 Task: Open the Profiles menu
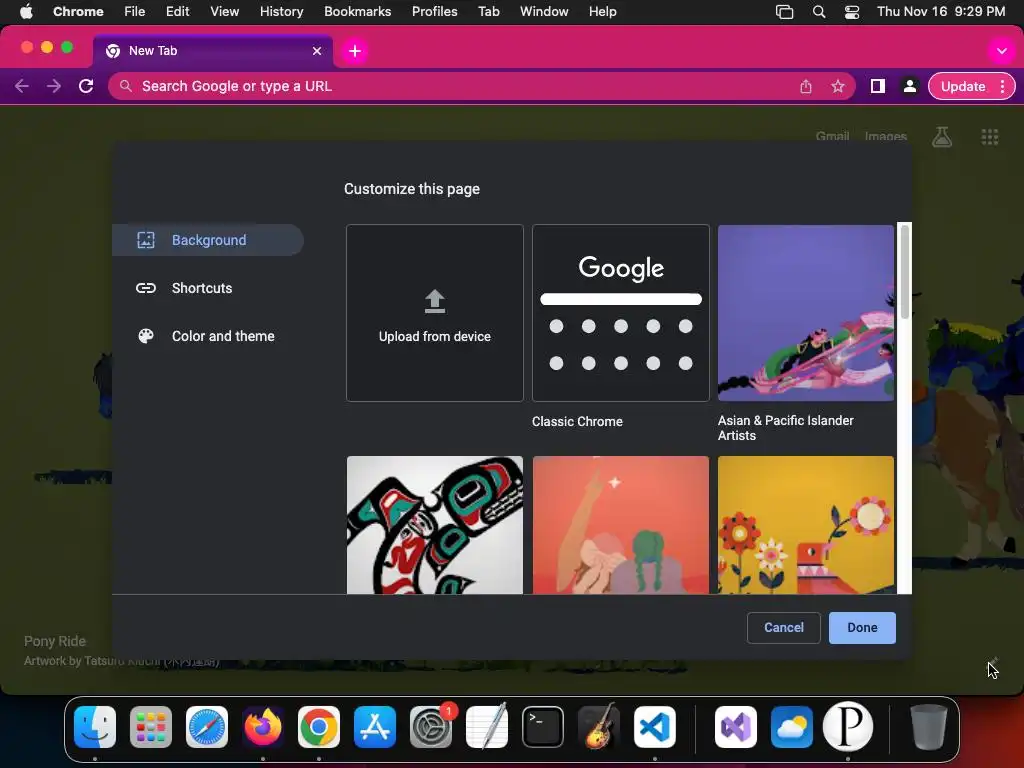tap(434, 11)
